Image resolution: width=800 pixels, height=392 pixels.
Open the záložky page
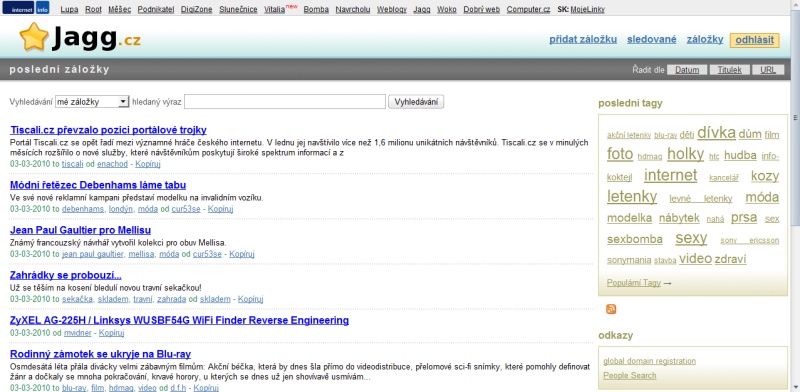[x=705, y=39]
